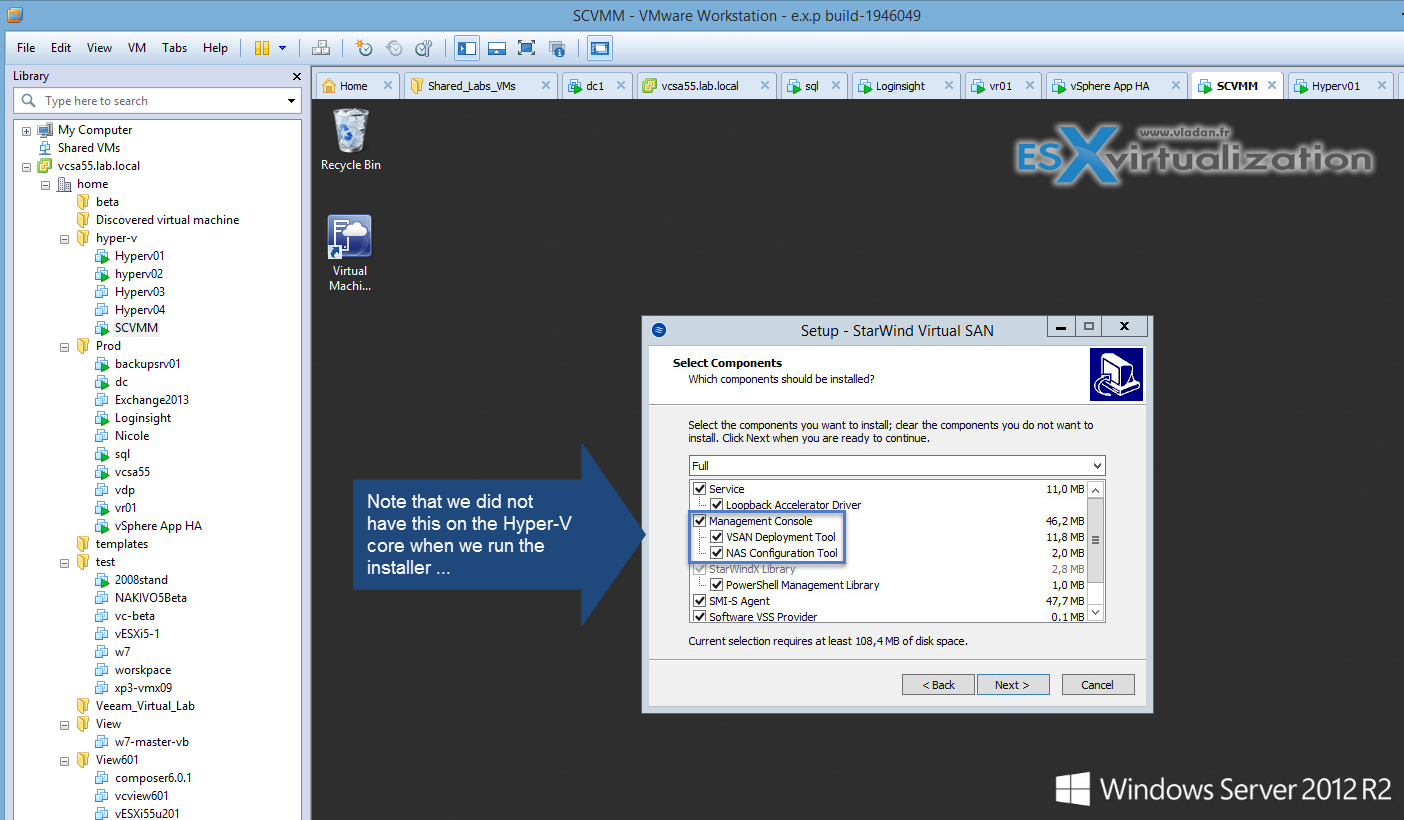Viewport: 1404px width, 820px height.
Task: Switch to the Shared_Labs_VMs tab
Action: pyautogui.click(x=482, y=86)
